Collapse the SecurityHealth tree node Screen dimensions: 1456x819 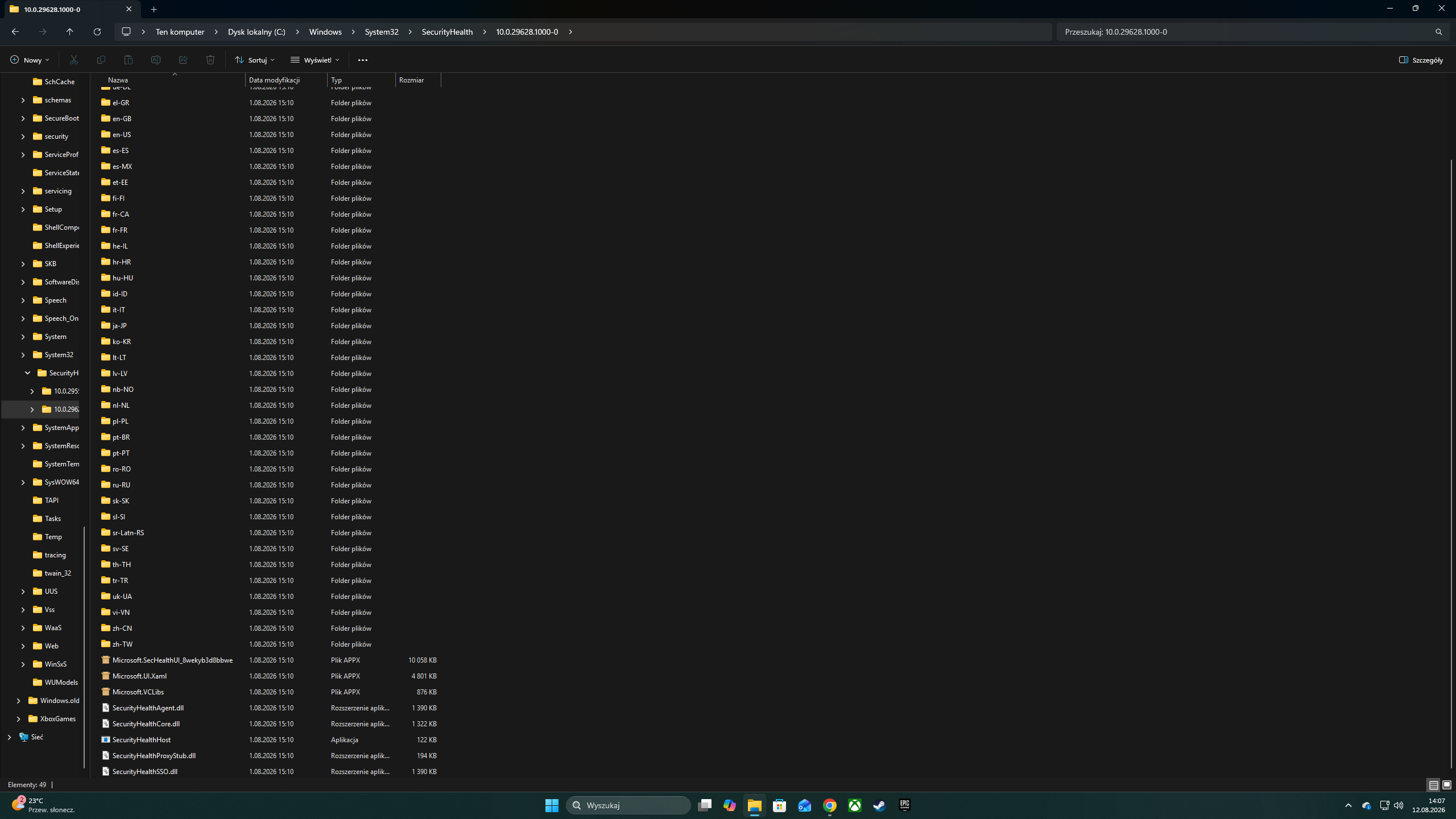coord(27,373)
